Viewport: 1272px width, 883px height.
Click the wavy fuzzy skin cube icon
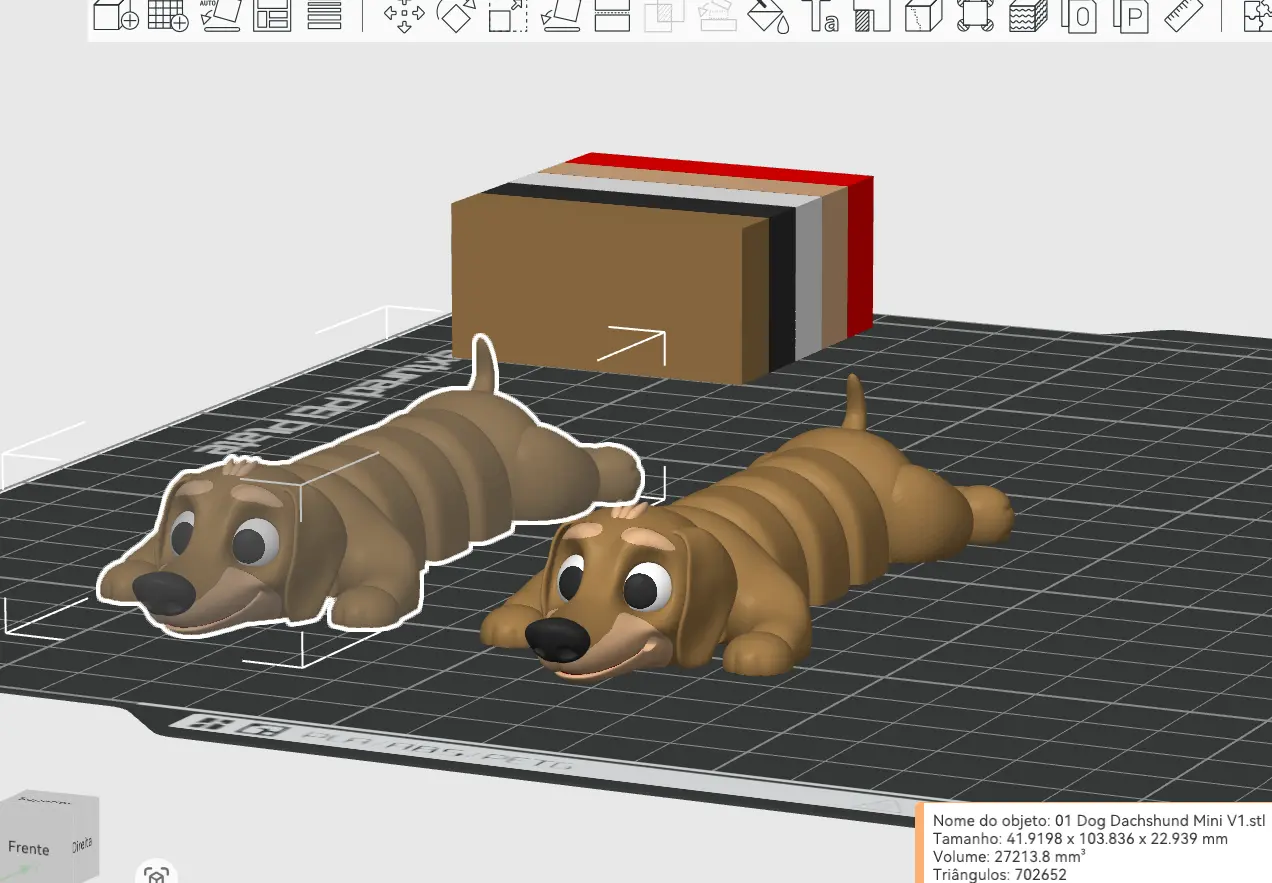(x=1027, y=16)
